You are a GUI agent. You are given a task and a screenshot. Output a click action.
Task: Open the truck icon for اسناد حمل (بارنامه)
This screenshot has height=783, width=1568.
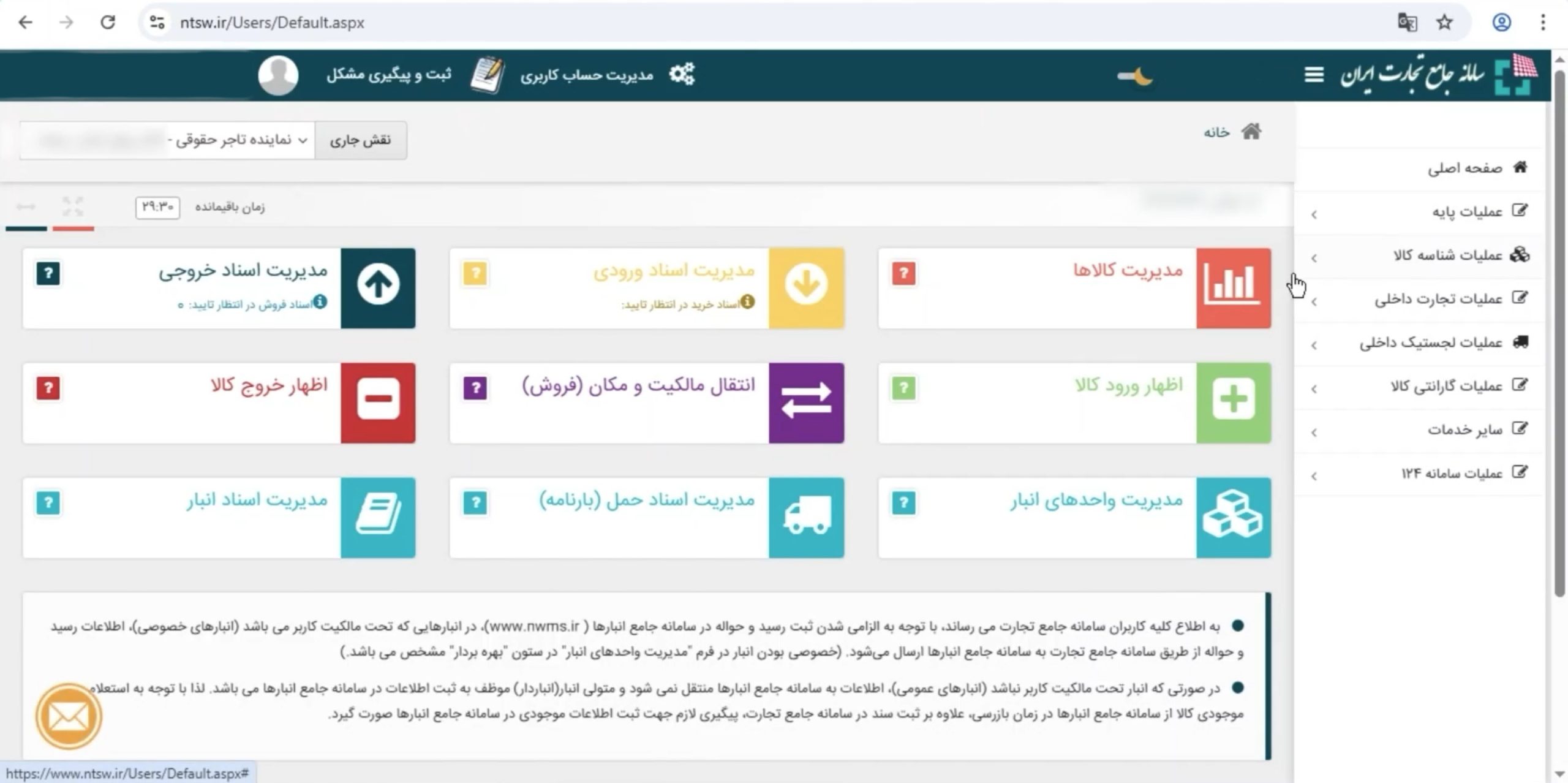tap(807, 516)
